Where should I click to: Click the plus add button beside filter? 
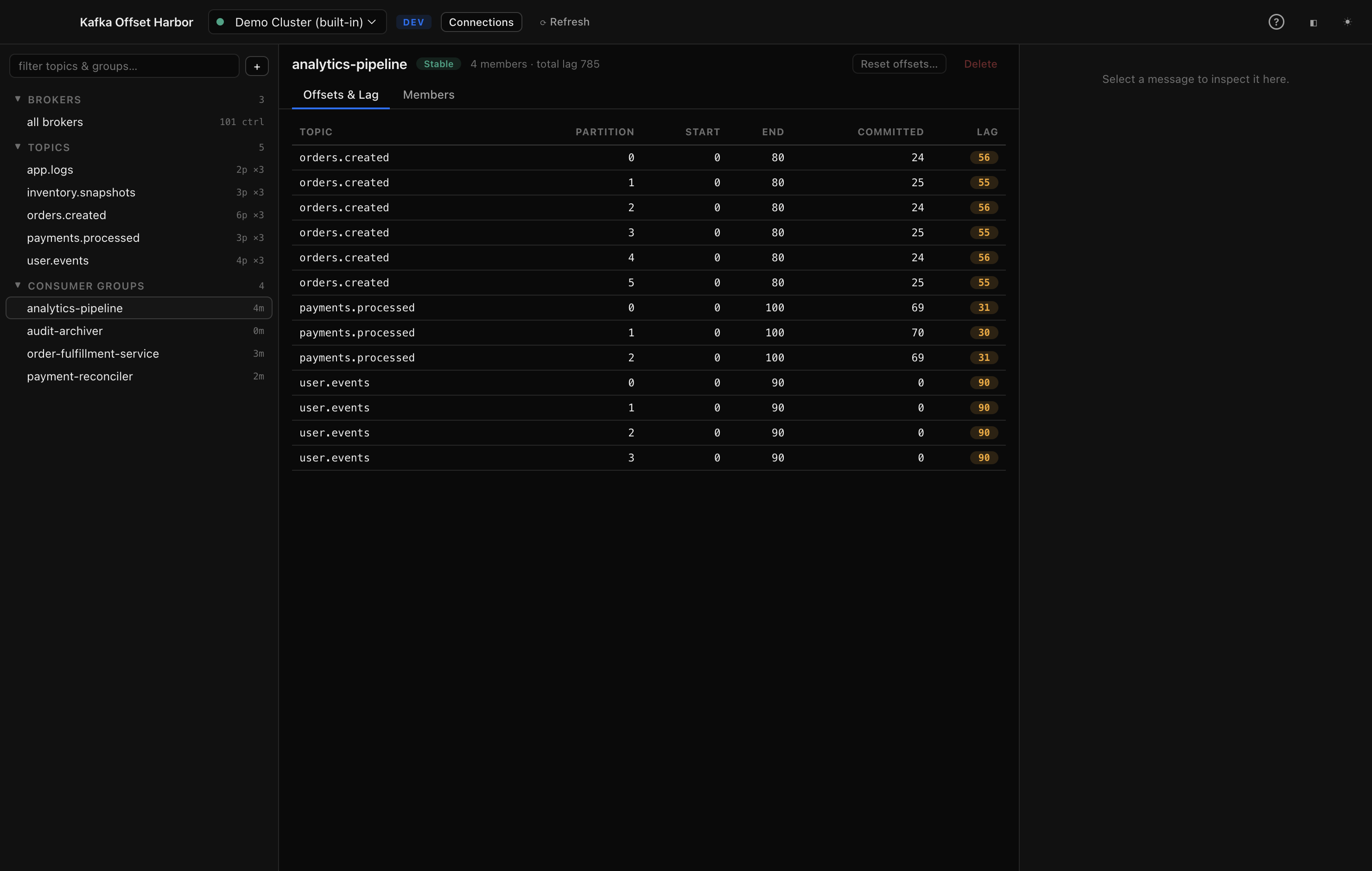coord(257,66)
